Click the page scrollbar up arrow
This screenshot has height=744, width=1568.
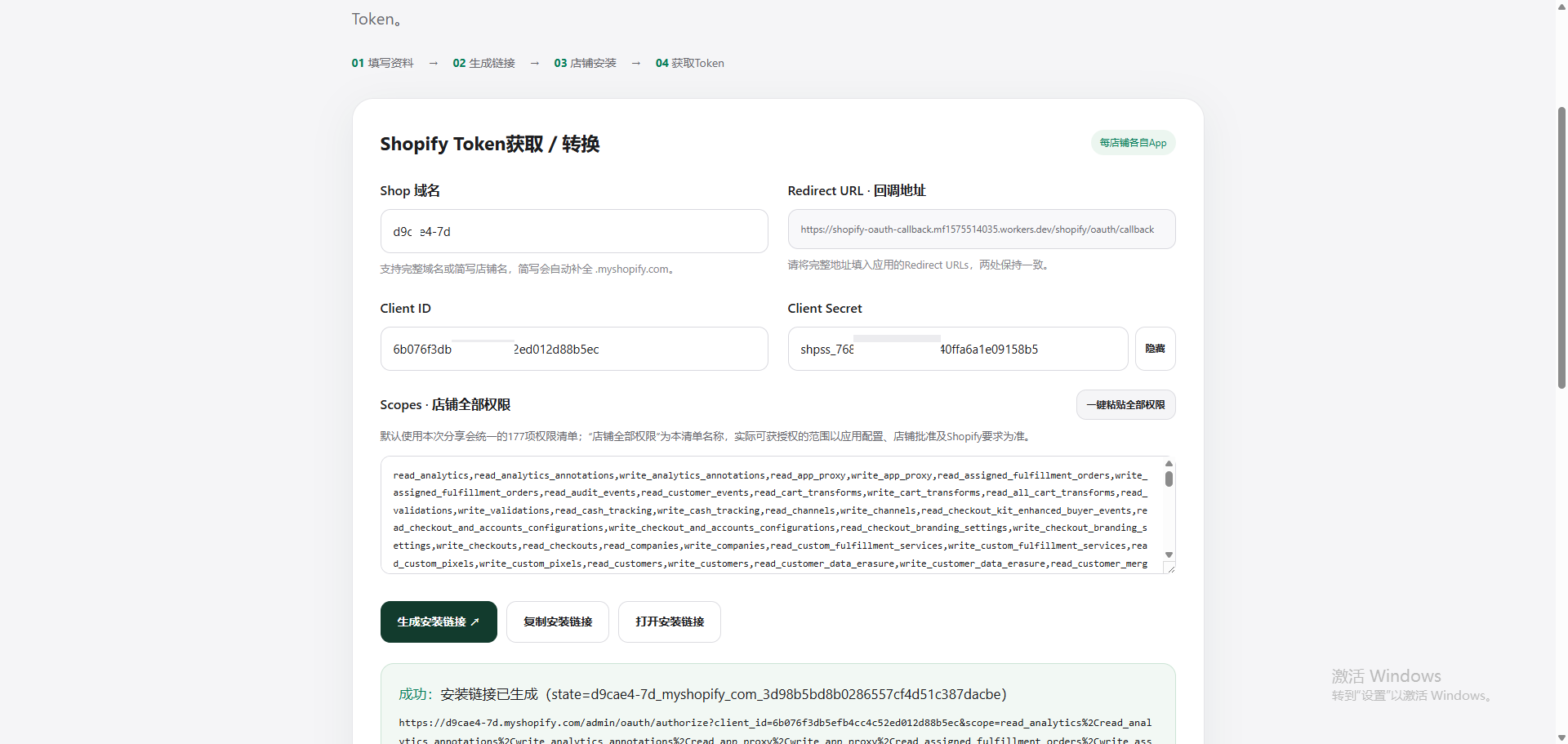coord(1561,6)
